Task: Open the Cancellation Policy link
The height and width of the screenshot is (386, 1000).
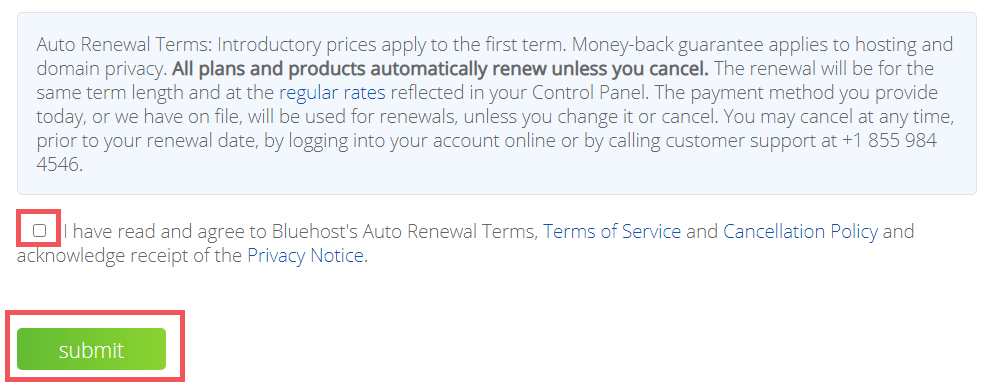Action: pos(800,231)
